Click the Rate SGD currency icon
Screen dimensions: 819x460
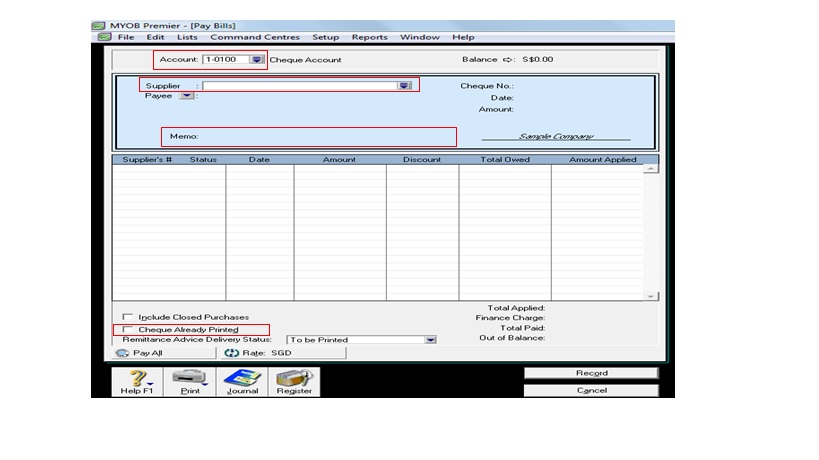[x=231, y=353]
